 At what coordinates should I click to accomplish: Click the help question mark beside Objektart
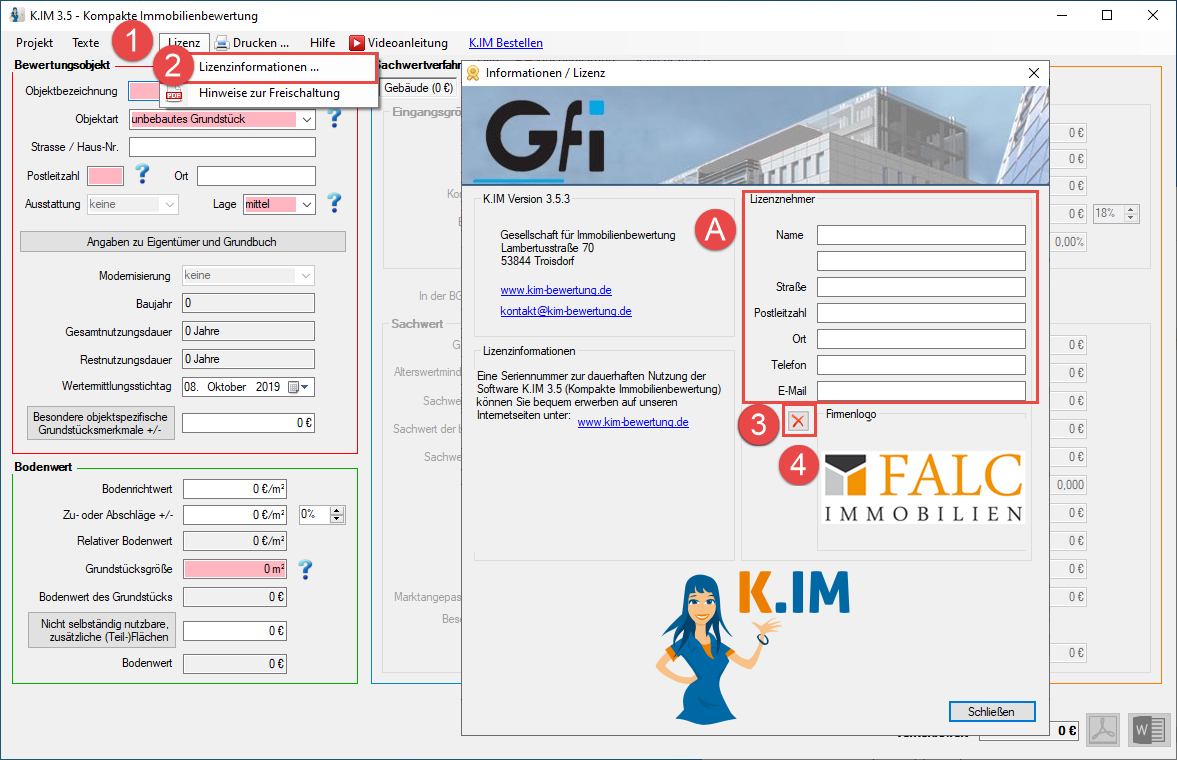pyautogui.click(x=334, y=119)
